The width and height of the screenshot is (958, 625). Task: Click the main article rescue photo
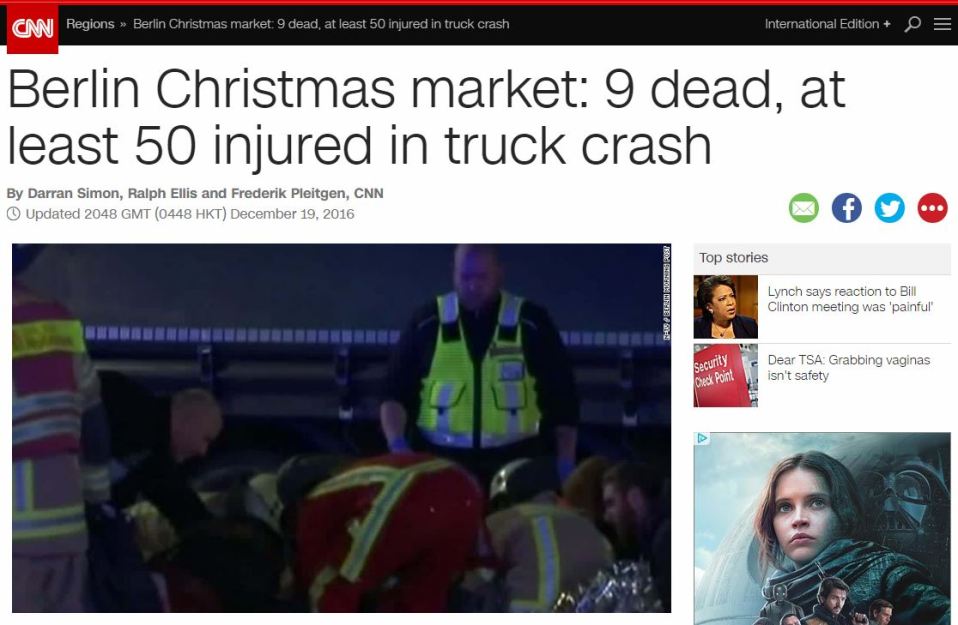point(342,428)
